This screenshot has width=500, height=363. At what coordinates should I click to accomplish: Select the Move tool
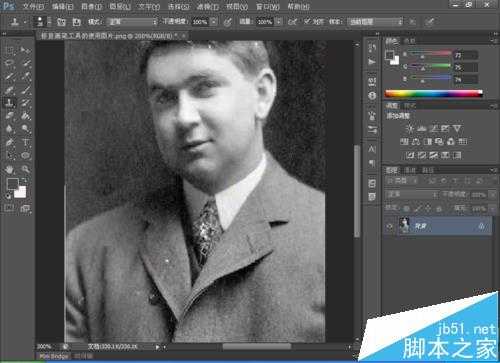click(x=26, y=50)
